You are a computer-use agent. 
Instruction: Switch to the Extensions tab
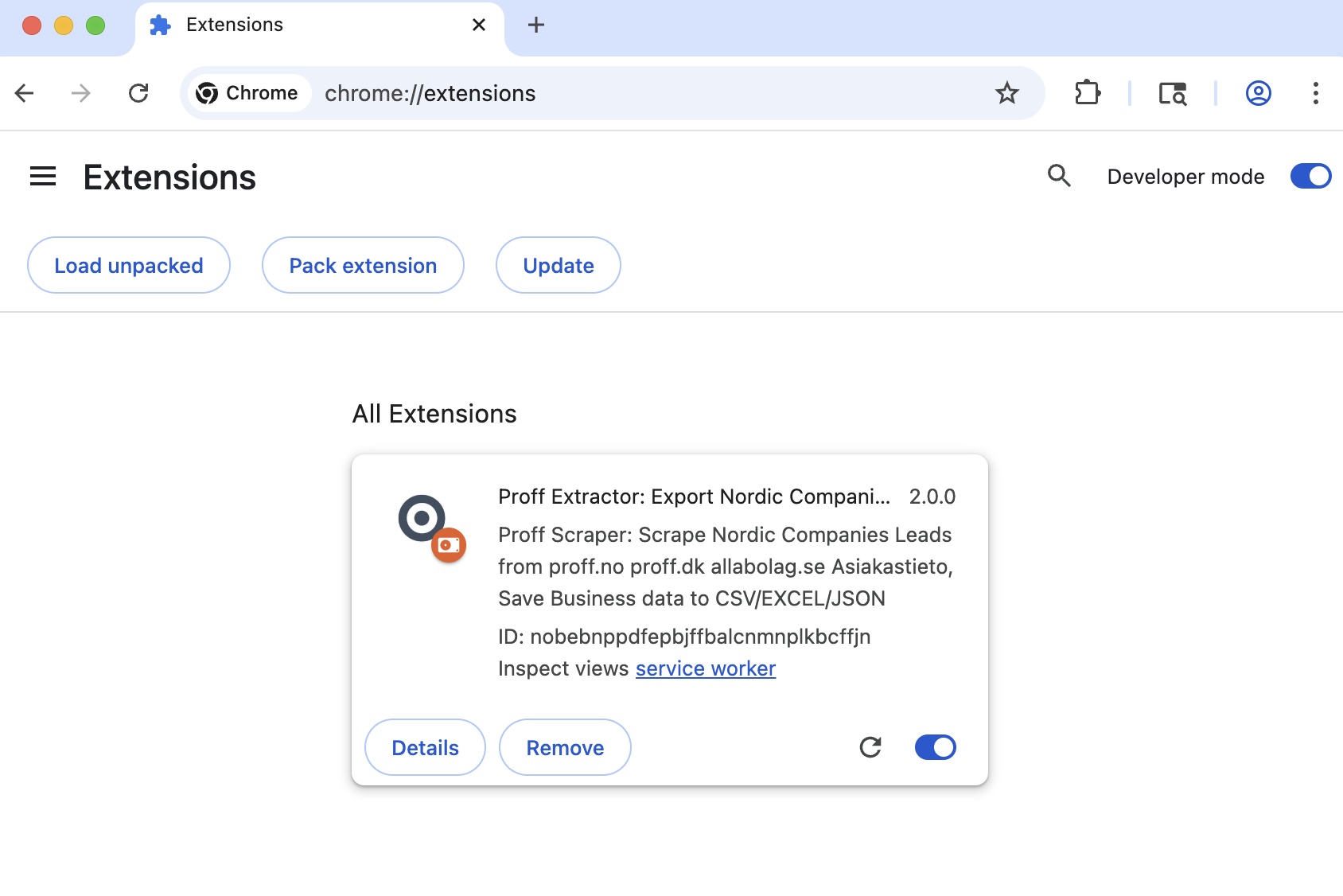point(233,25)
